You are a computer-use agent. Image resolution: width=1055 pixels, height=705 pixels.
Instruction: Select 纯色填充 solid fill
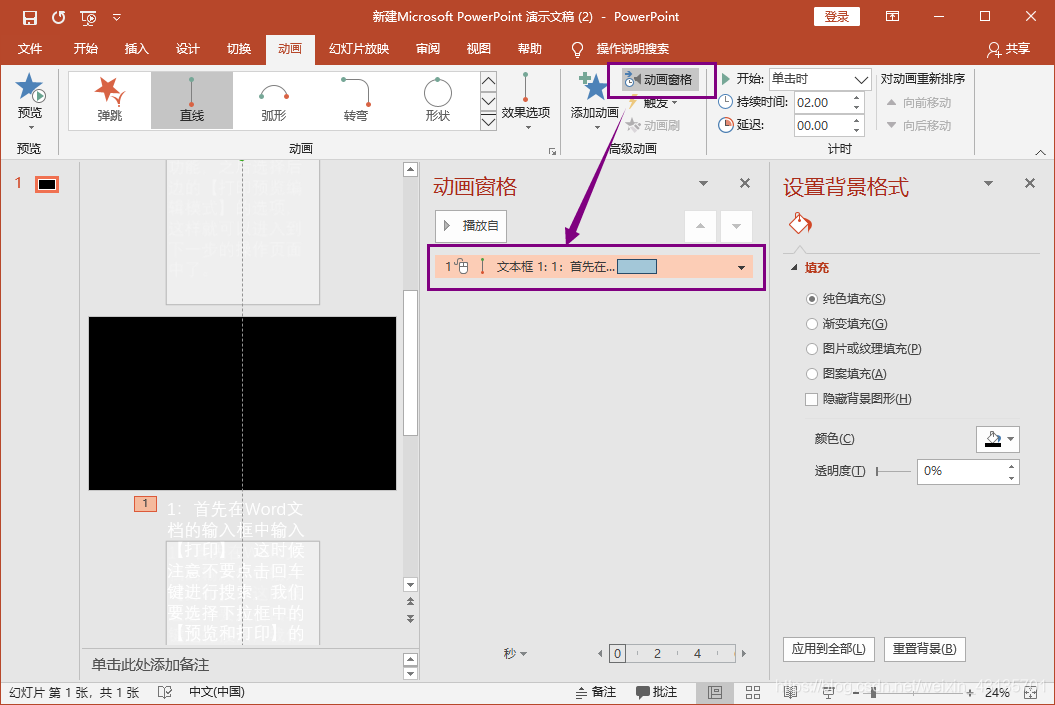[812, 299]
